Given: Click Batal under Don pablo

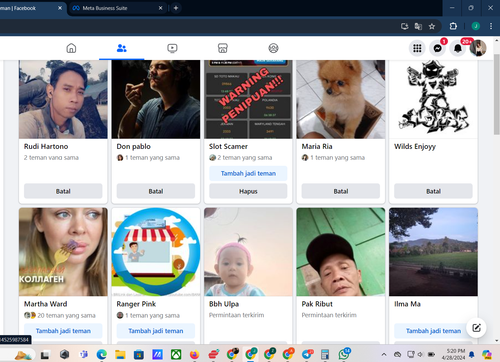Looking at the screenshot, I should (156, 191).
